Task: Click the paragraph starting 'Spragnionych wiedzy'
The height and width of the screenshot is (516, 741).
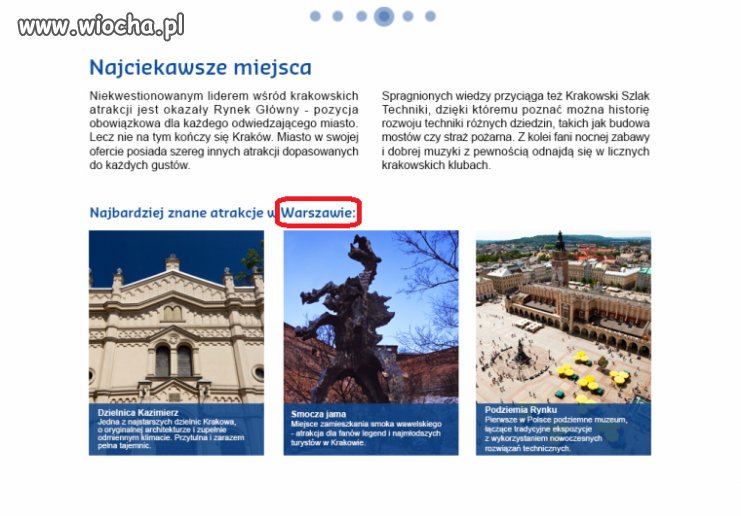Action: coord(516,130)
